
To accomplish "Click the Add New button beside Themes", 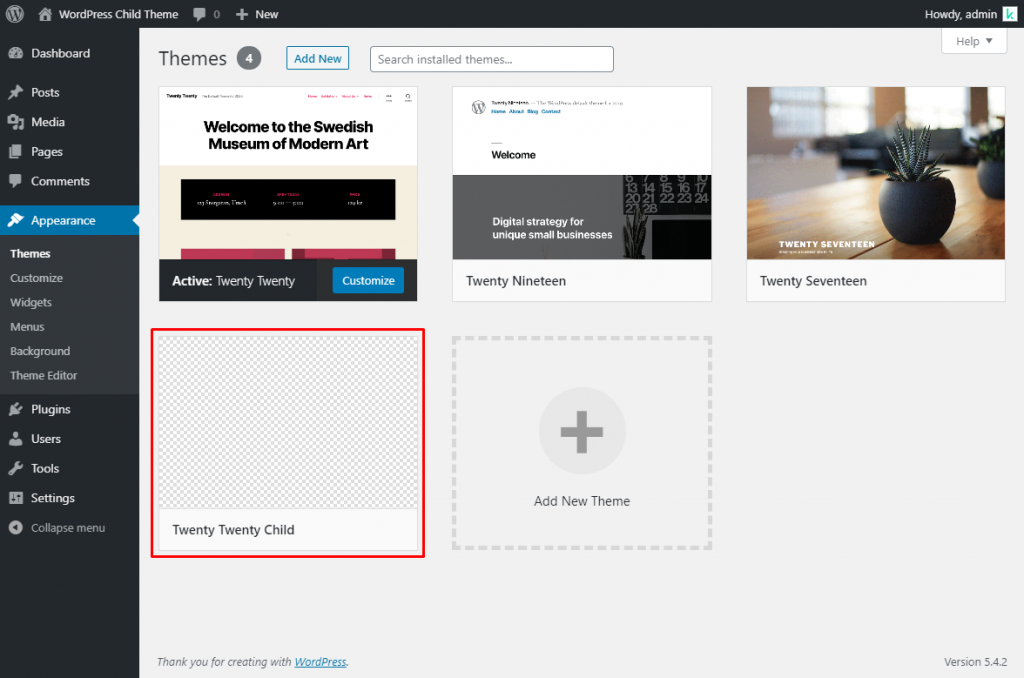I will 317,58.
